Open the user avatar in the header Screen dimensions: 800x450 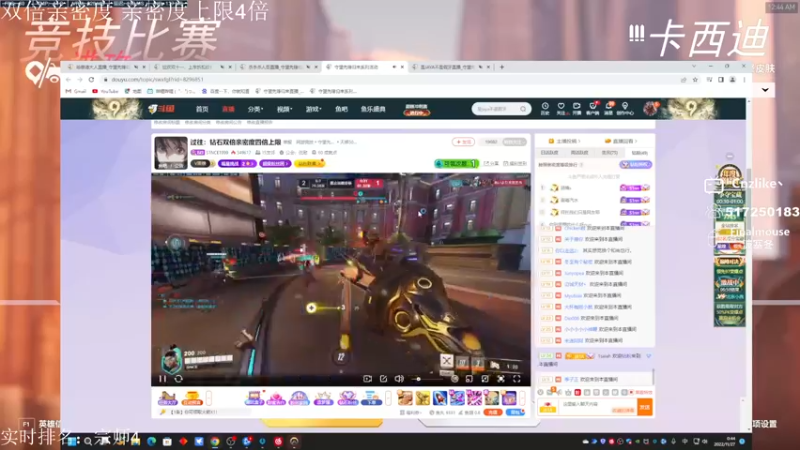(x=651, y=108)
